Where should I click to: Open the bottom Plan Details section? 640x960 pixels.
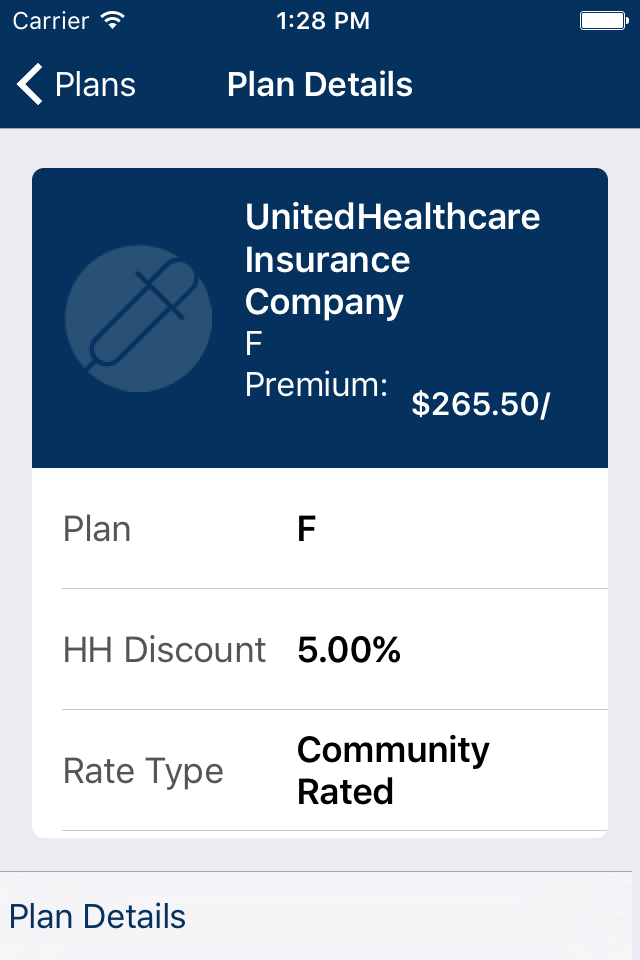98,916
